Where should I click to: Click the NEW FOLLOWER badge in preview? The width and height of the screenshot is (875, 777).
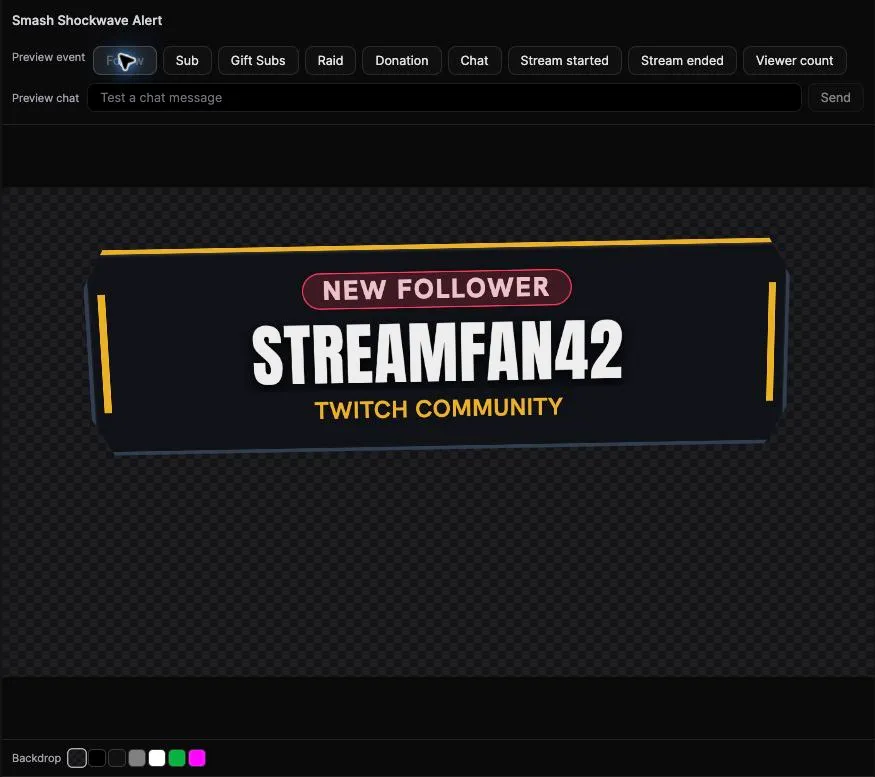(436, 289)
